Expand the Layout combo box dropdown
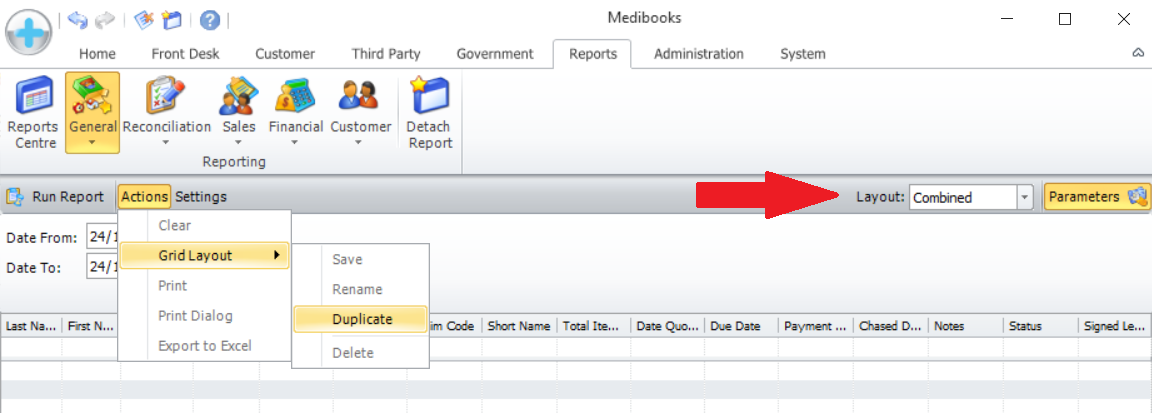Viewport: 1152px width, 413px height. [1024, 198]
